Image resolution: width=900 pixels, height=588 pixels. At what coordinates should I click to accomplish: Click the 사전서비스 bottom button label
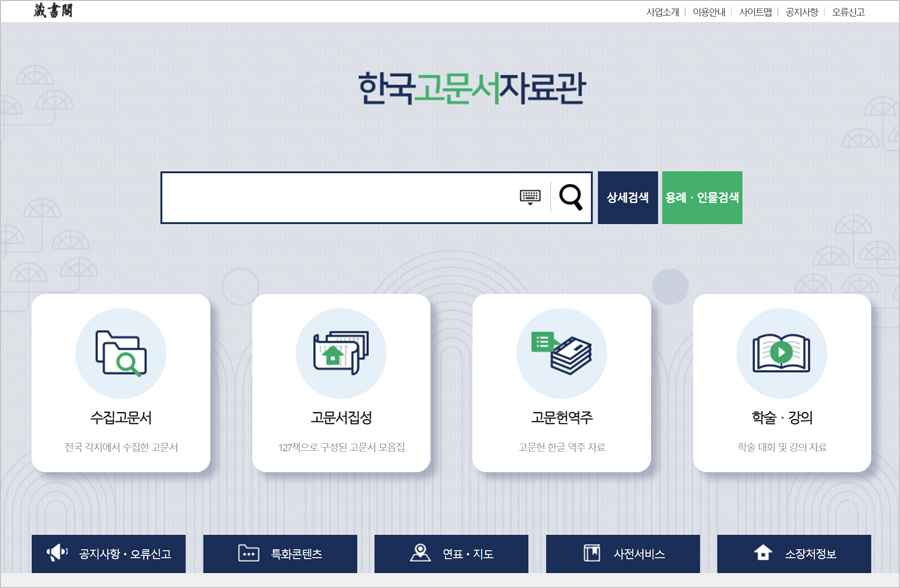pyautogui.click(x=639, y=554)
